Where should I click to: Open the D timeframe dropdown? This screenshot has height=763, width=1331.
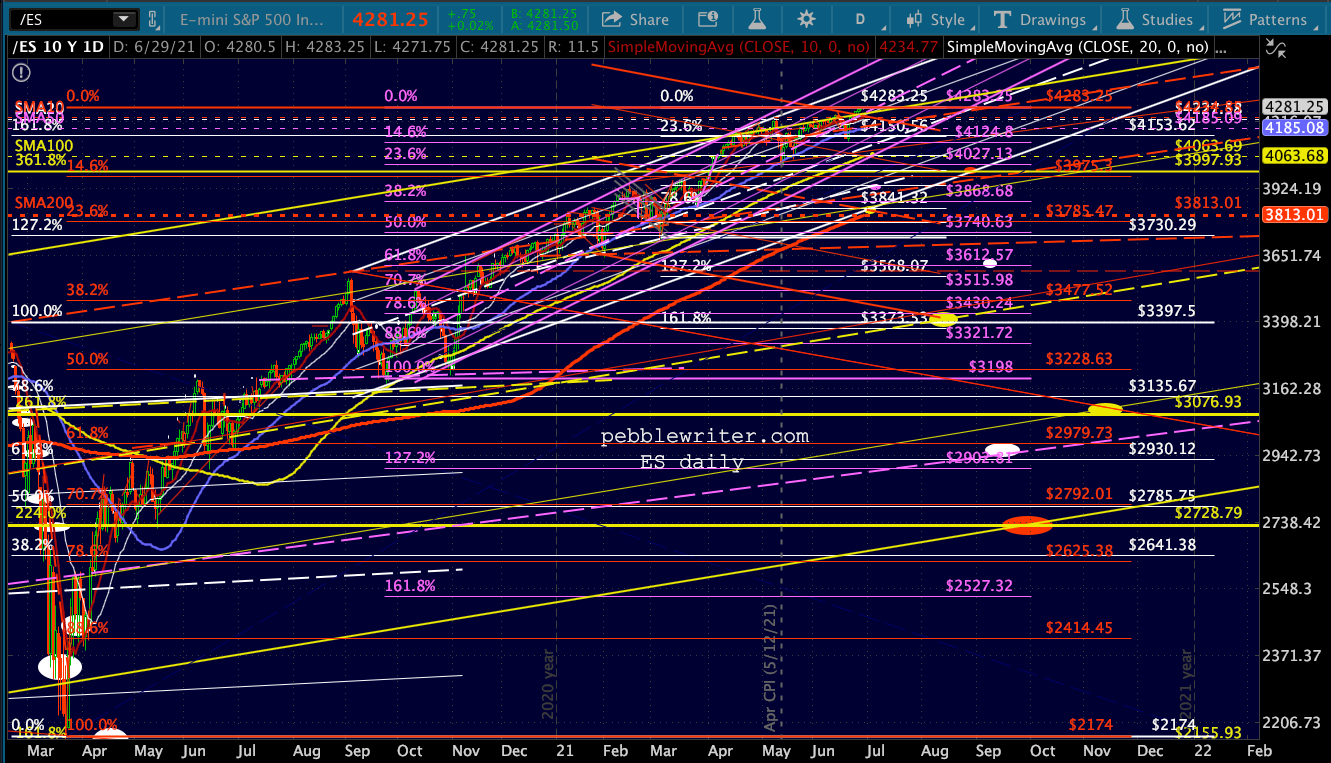tap(863, 19)
